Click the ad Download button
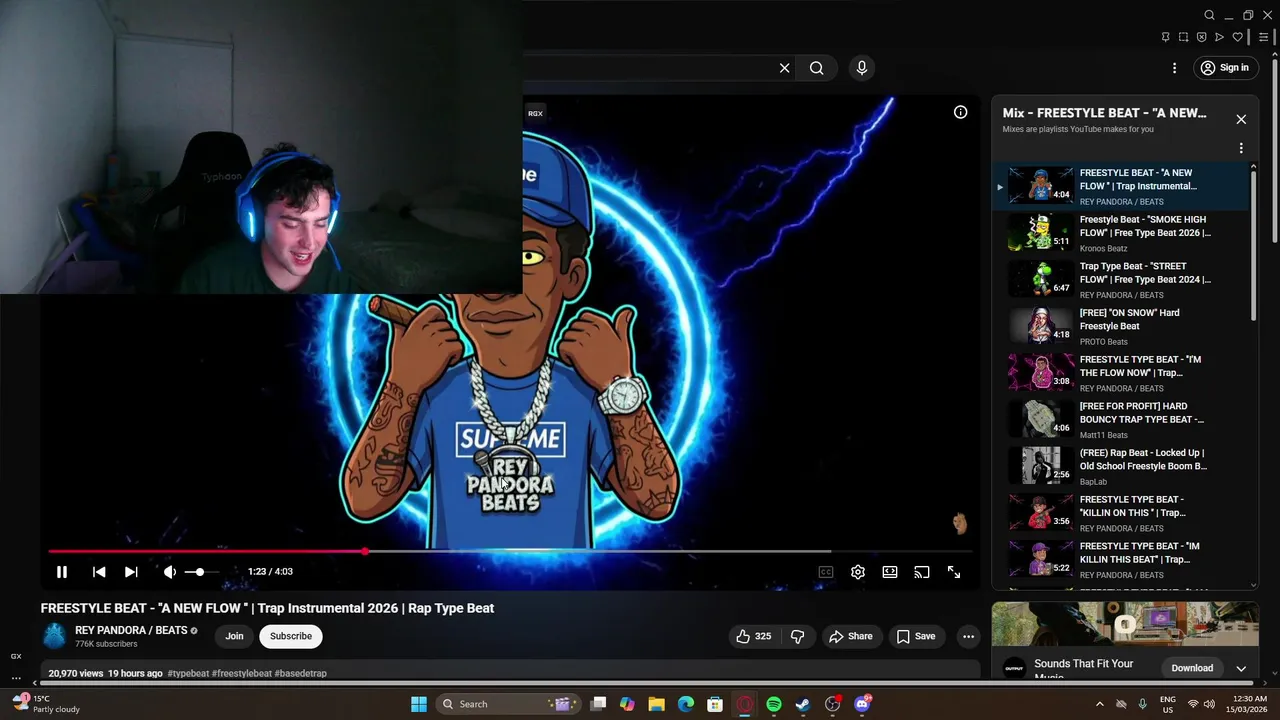Viewport: 1280px width, 720px height. [1192, 668]
